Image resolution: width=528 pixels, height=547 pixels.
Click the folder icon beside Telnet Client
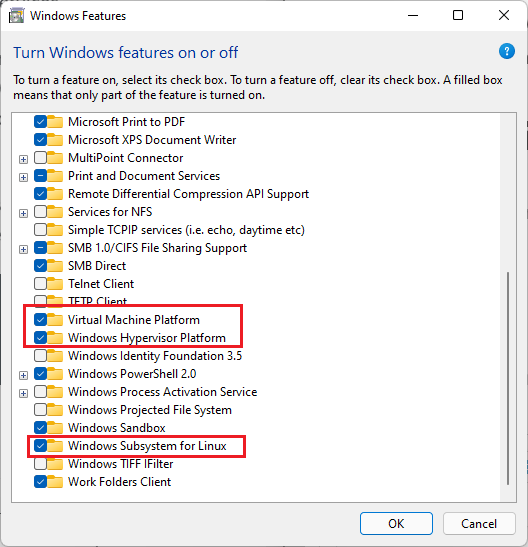[x=55, y=283]
